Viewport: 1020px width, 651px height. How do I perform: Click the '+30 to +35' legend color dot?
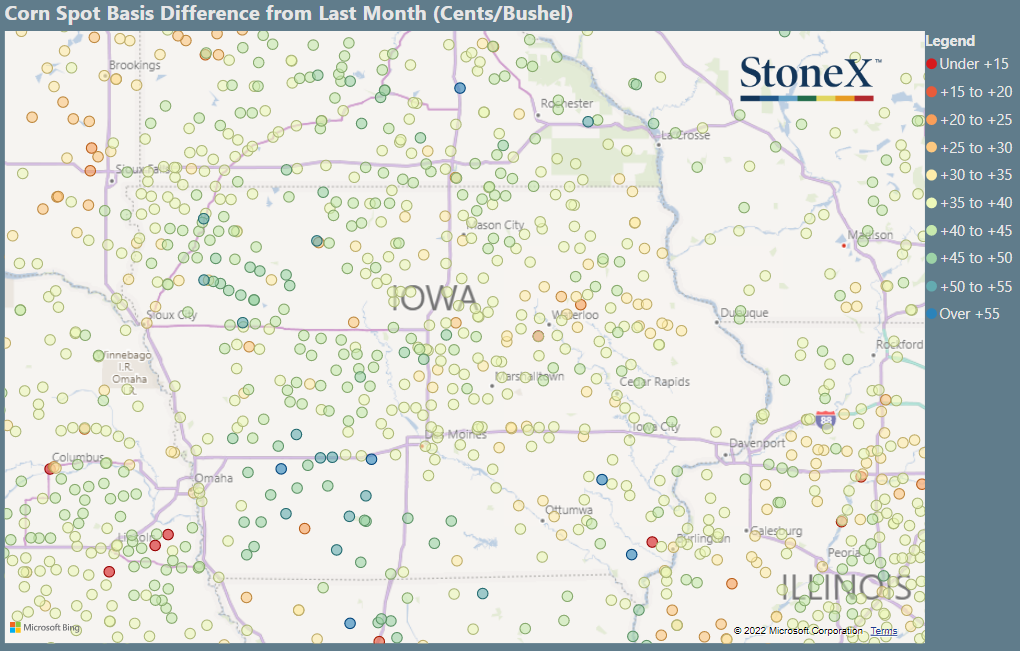(x=931, y=175)
